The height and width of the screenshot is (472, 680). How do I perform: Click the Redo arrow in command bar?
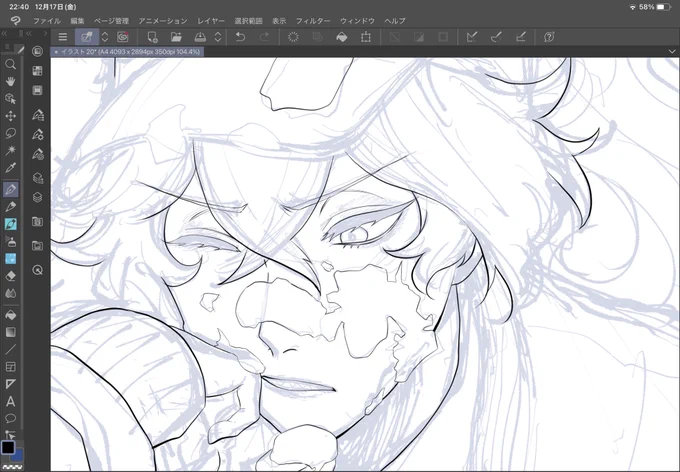[264, 37]
